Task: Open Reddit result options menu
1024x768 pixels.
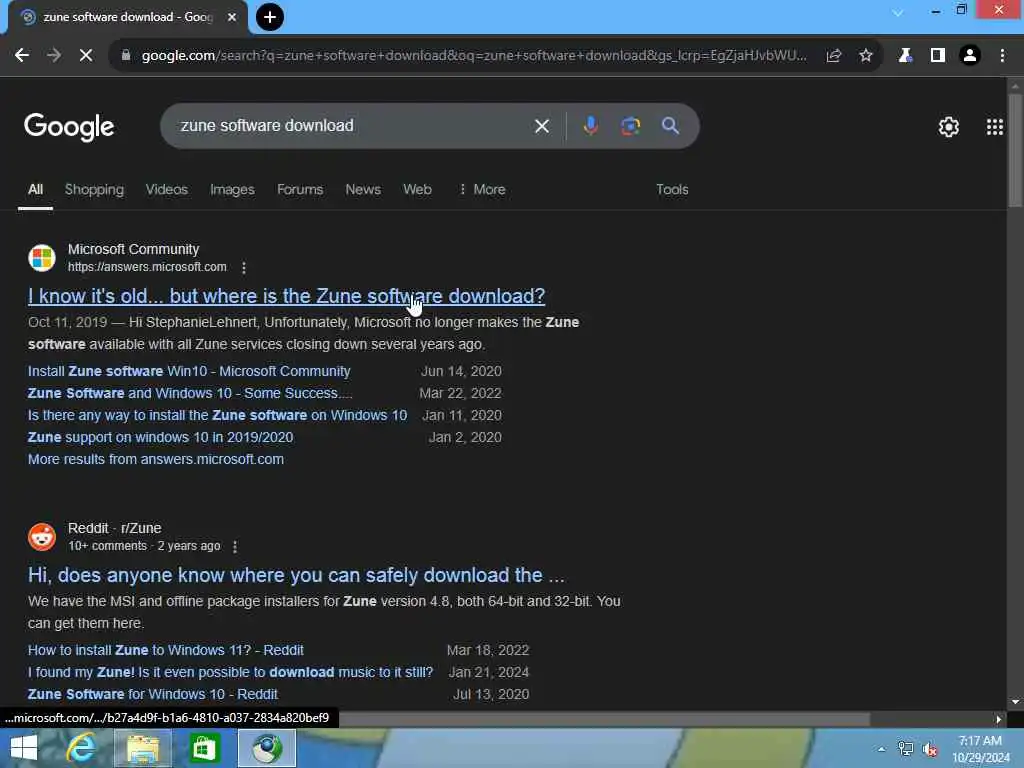Action: [235, 547]
